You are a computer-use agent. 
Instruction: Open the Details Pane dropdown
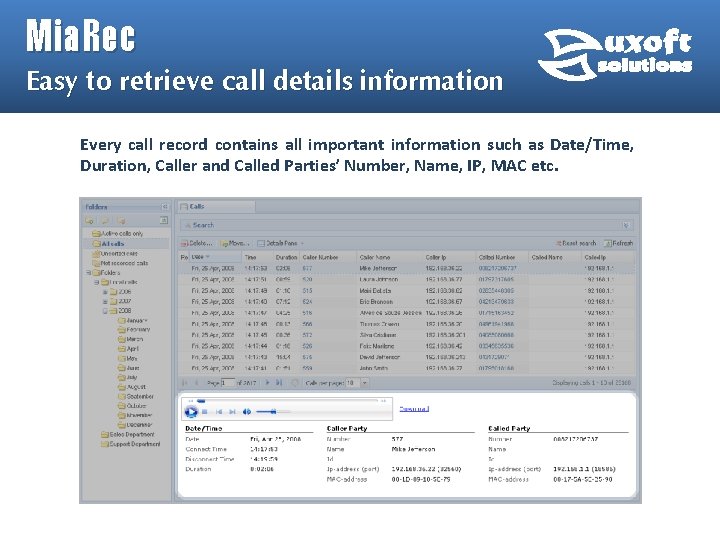click(281, 243)
